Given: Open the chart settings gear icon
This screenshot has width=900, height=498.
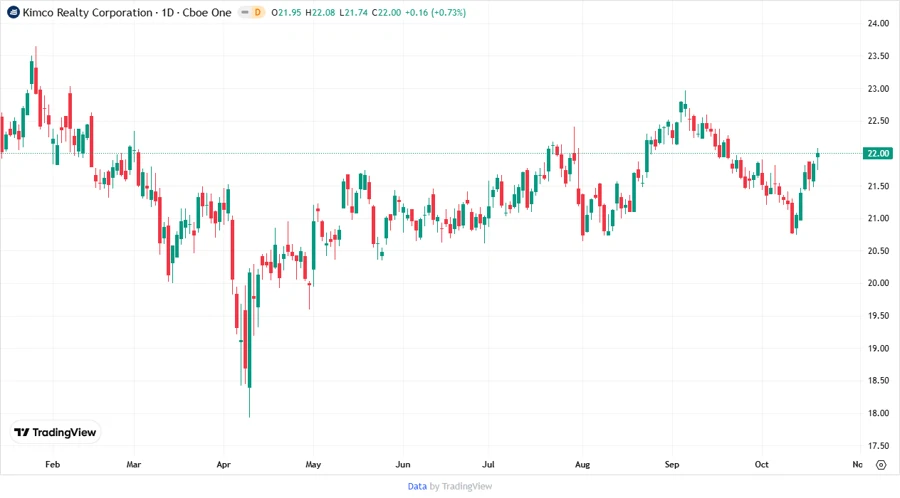Looking at the screenshot, I should click(x=881, y=465).
